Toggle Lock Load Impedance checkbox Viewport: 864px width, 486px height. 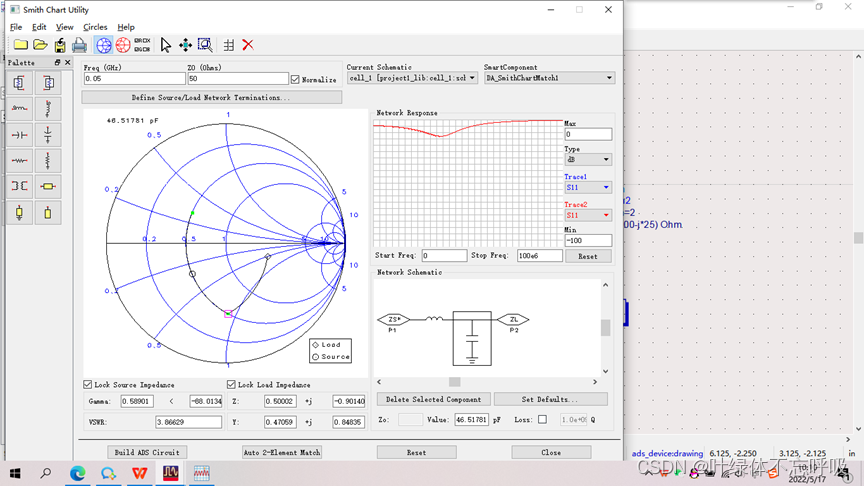231,385
